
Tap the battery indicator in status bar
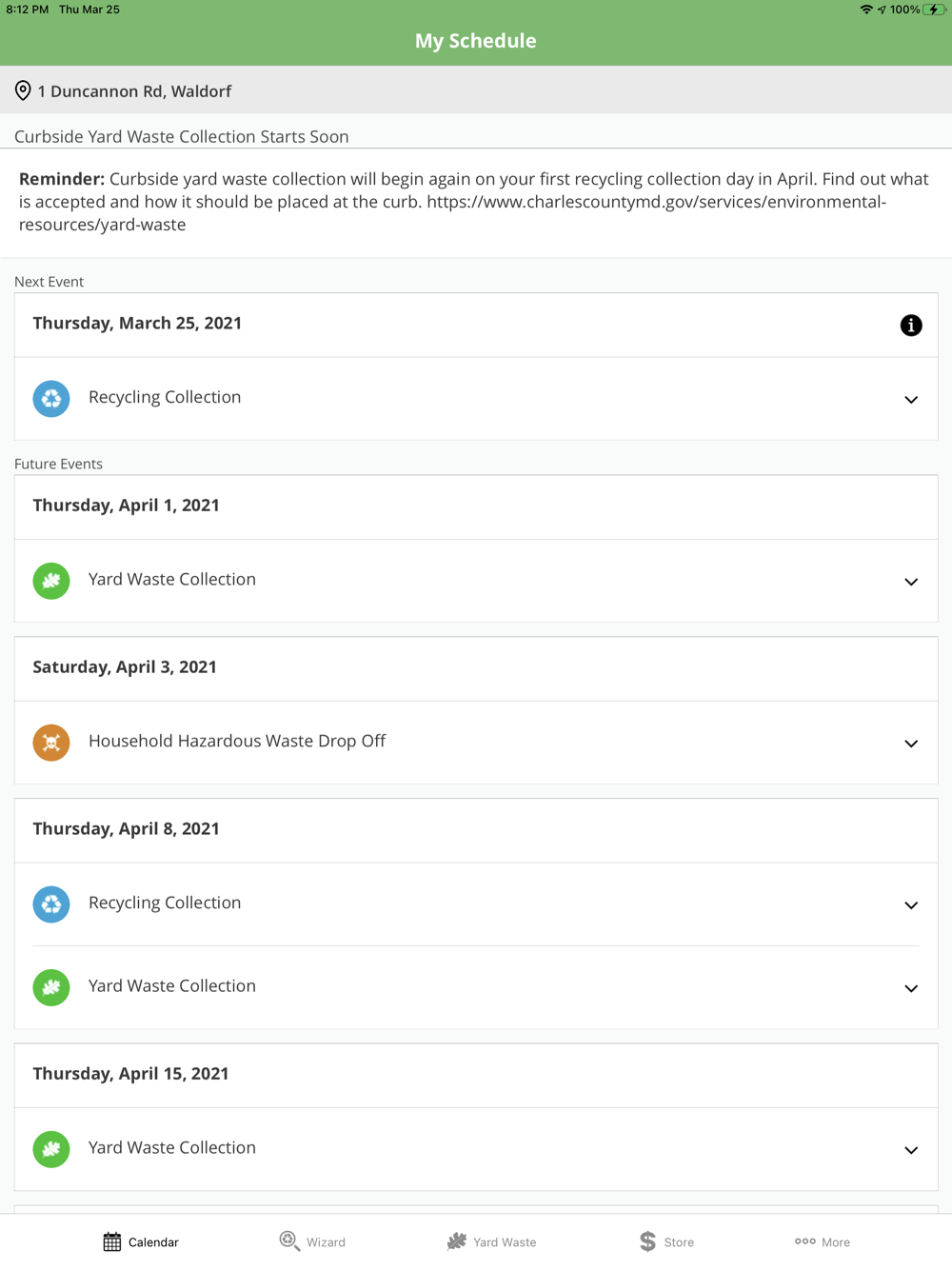coord(935,10)
